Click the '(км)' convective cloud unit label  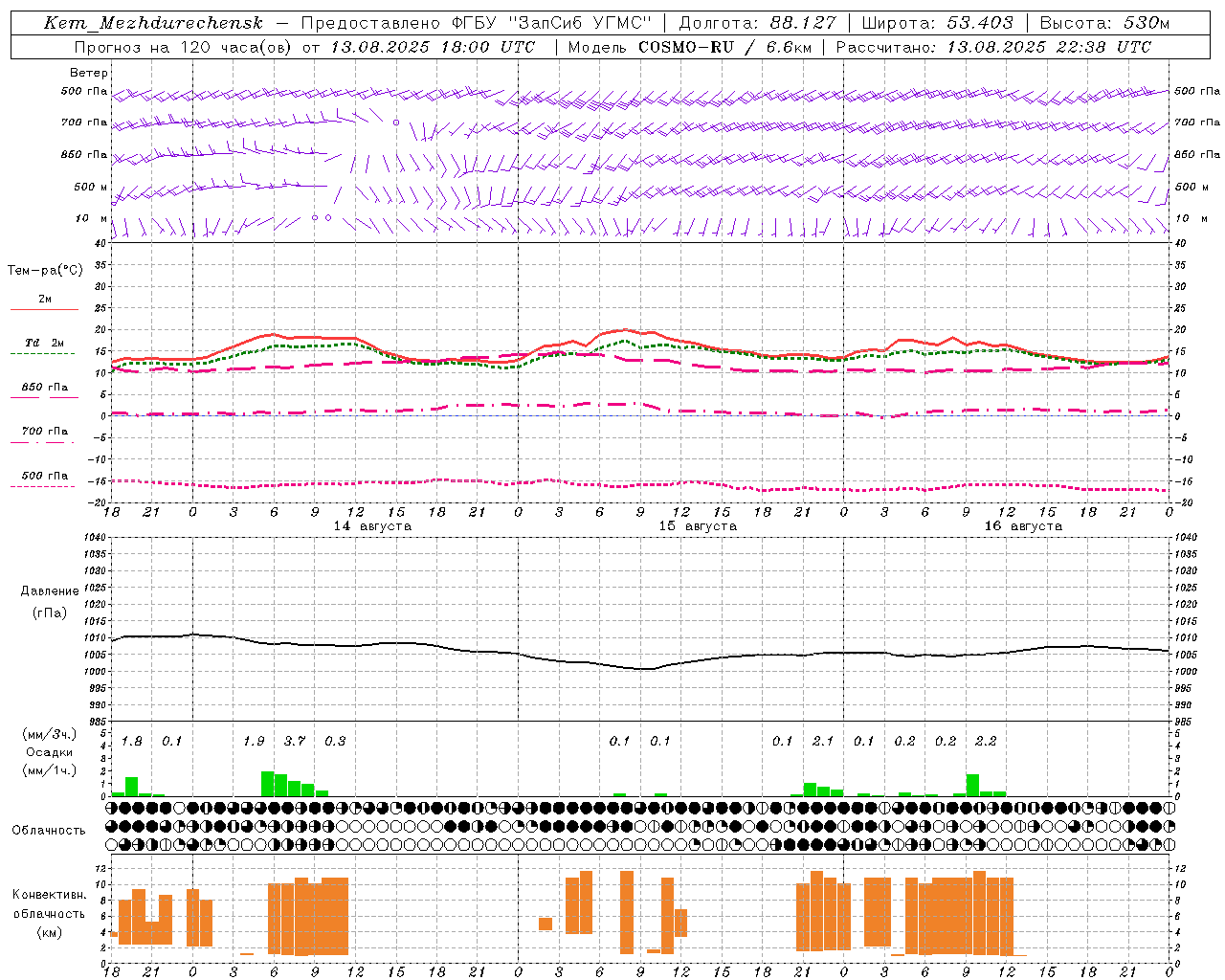49,932
